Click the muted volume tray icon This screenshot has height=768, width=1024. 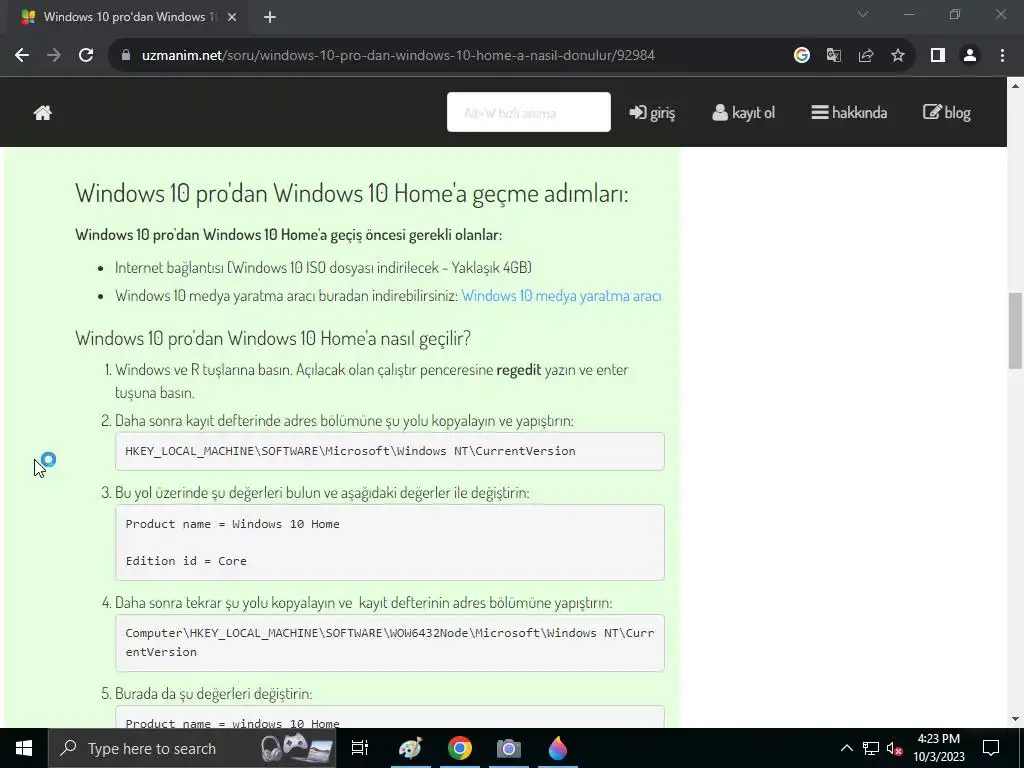[x=894, y=748]
